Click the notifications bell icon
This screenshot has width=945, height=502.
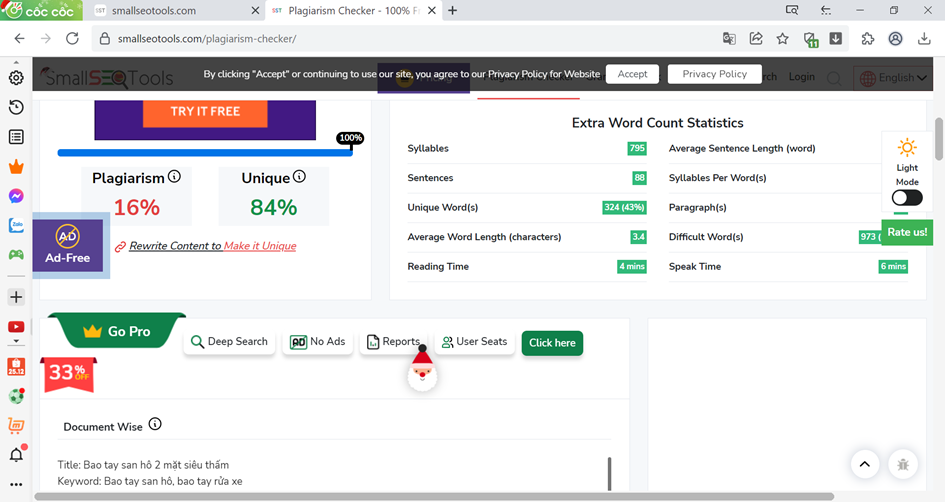point(16,455)
